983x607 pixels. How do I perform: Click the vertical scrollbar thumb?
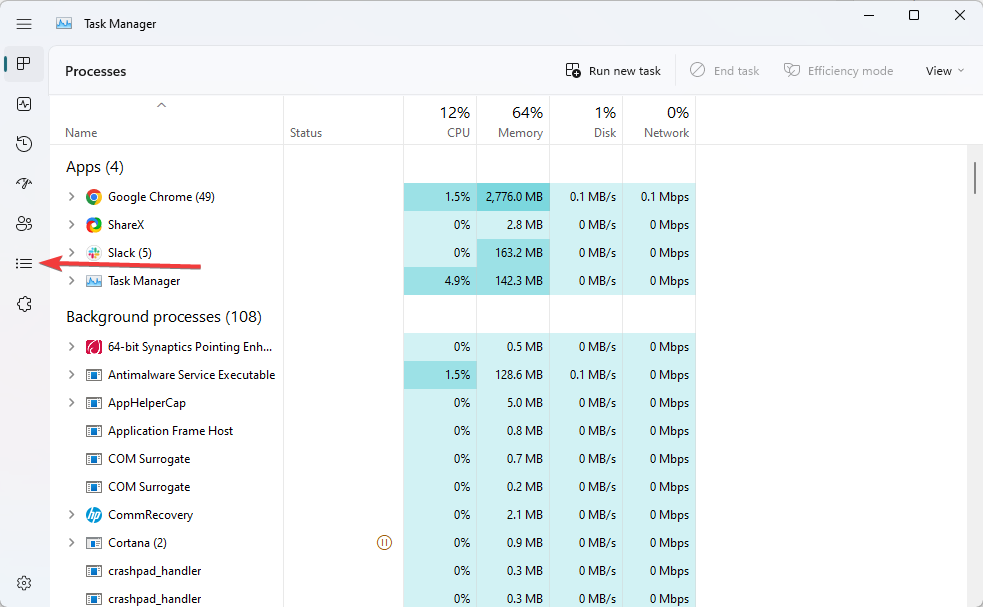coord(975,177)
